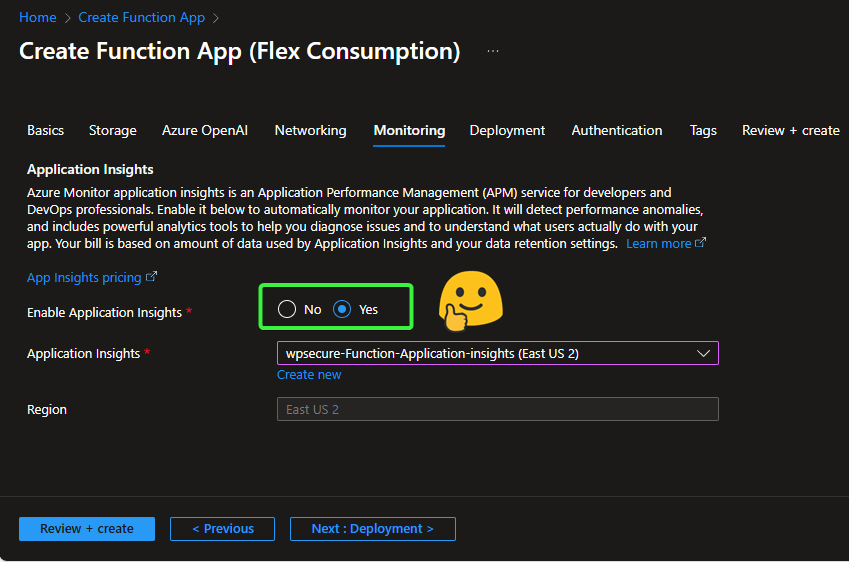Go to the Azure OpenAI tab

(206, 130)
